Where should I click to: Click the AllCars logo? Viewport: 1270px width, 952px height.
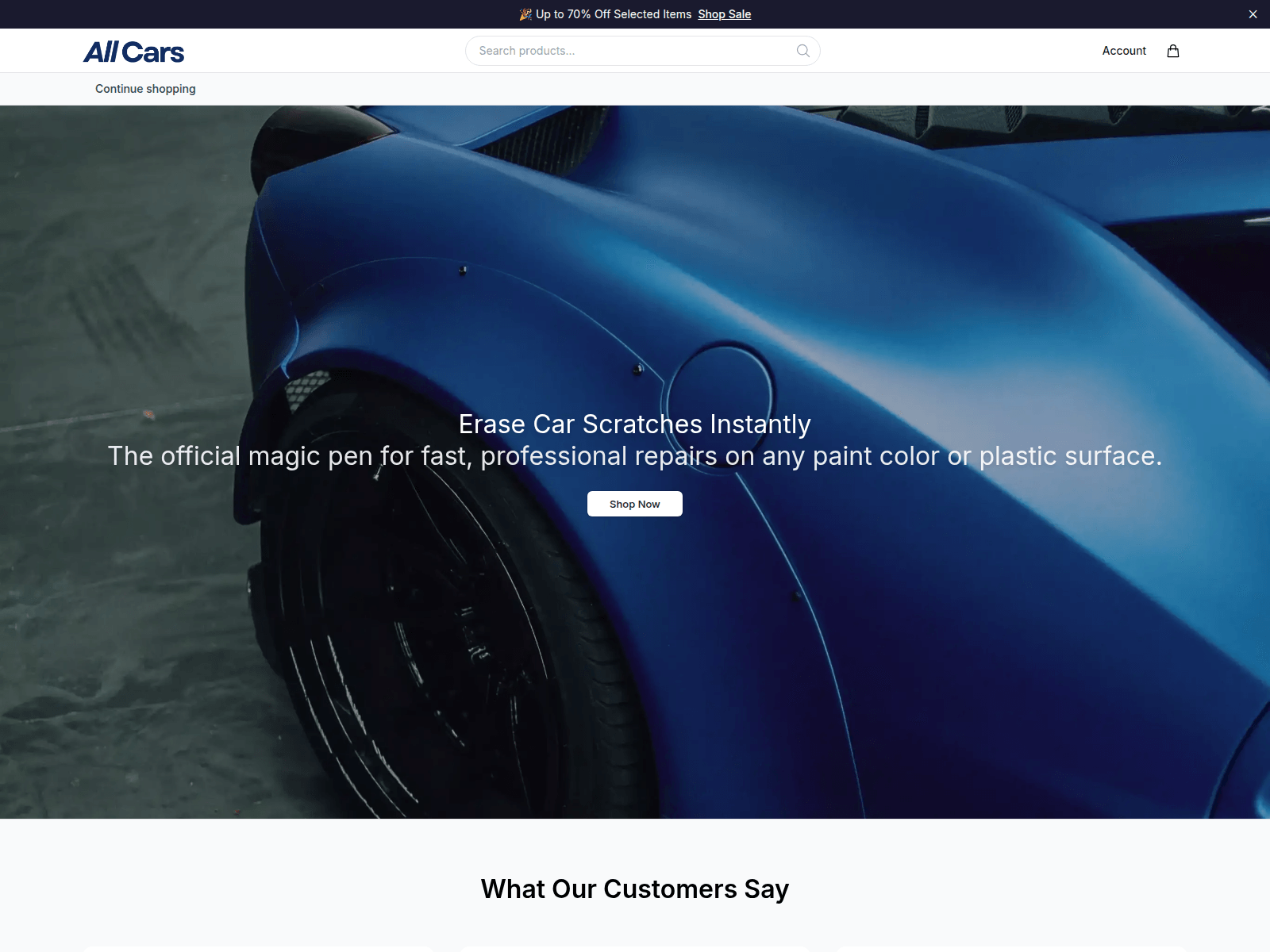pos(134,52)
